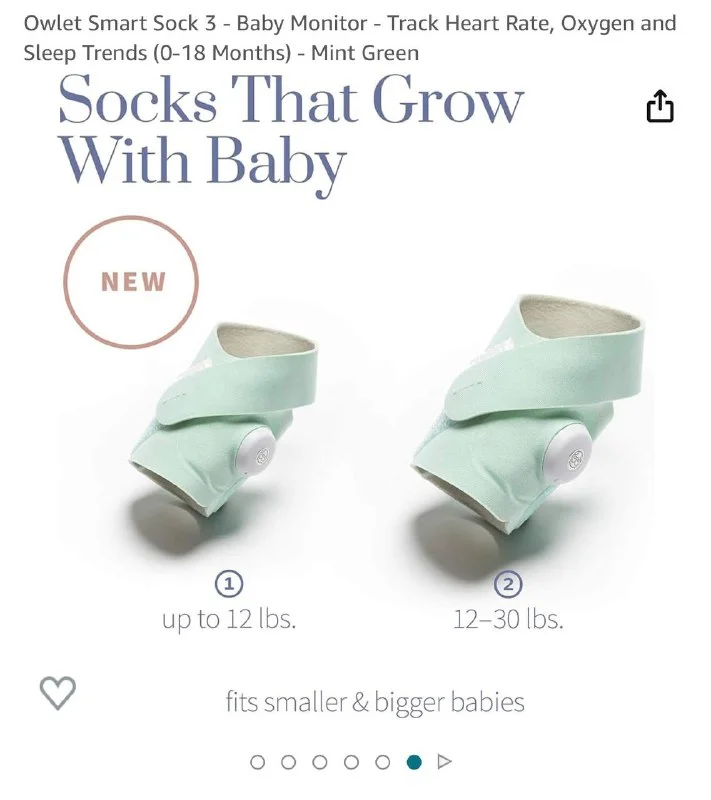Click the circled number 2 marker
Image resolution: width=711 pixels, height=800 pixels.
509,584
